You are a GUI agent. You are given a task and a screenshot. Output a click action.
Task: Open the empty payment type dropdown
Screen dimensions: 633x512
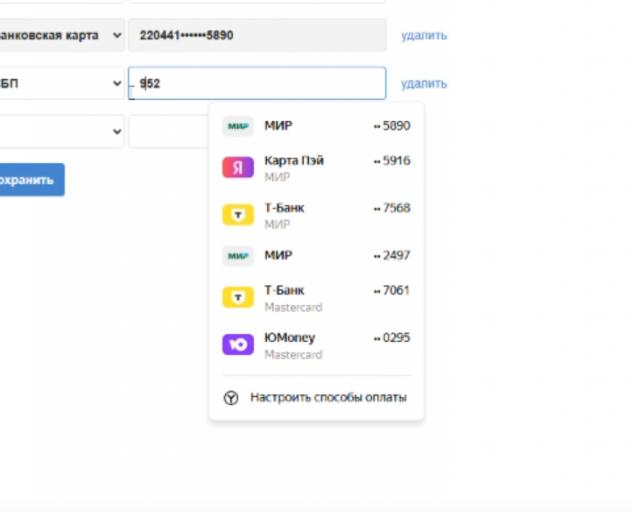pos(62,131)
